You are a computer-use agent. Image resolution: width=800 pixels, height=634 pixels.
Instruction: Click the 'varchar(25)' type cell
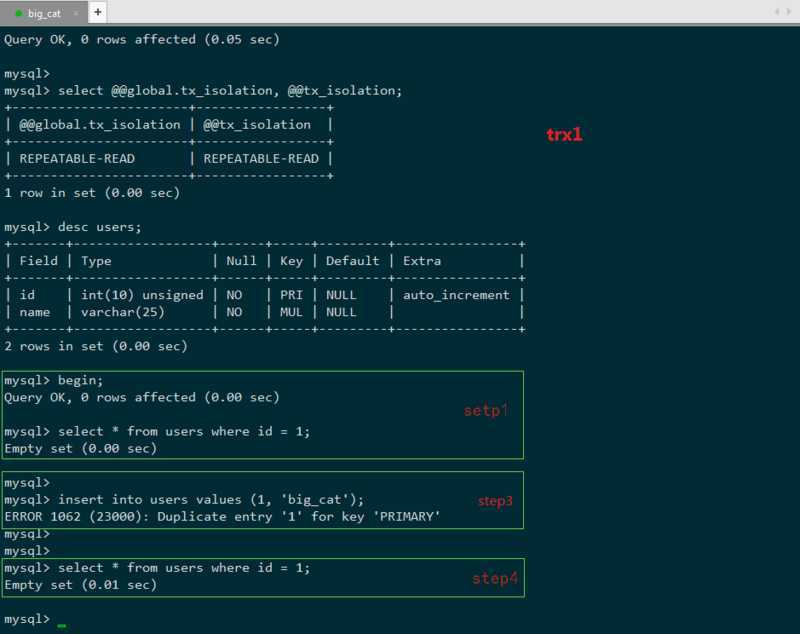123,312
